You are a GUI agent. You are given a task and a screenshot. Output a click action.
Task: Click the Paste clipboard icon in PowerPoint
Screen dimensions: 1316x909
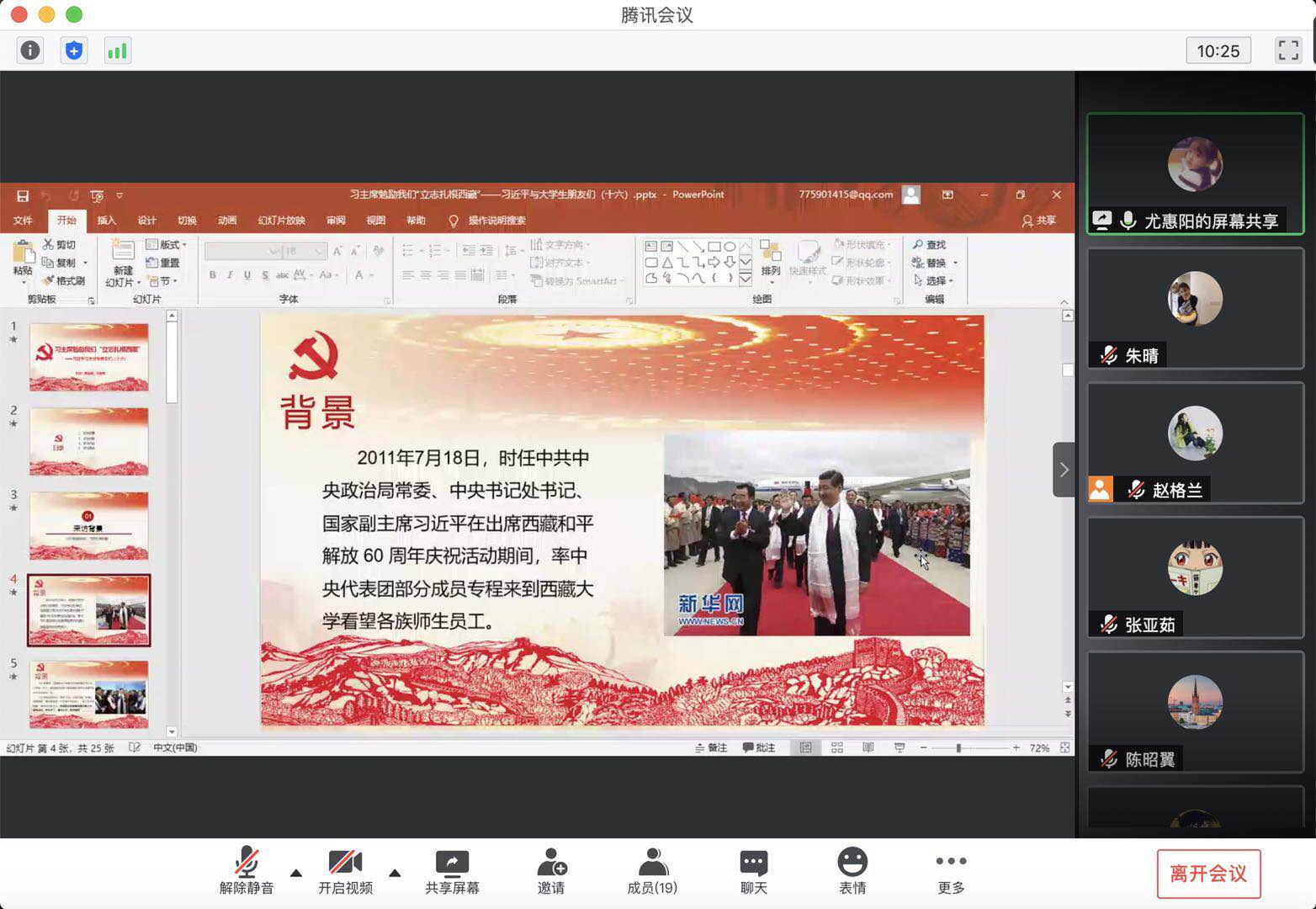23,252
